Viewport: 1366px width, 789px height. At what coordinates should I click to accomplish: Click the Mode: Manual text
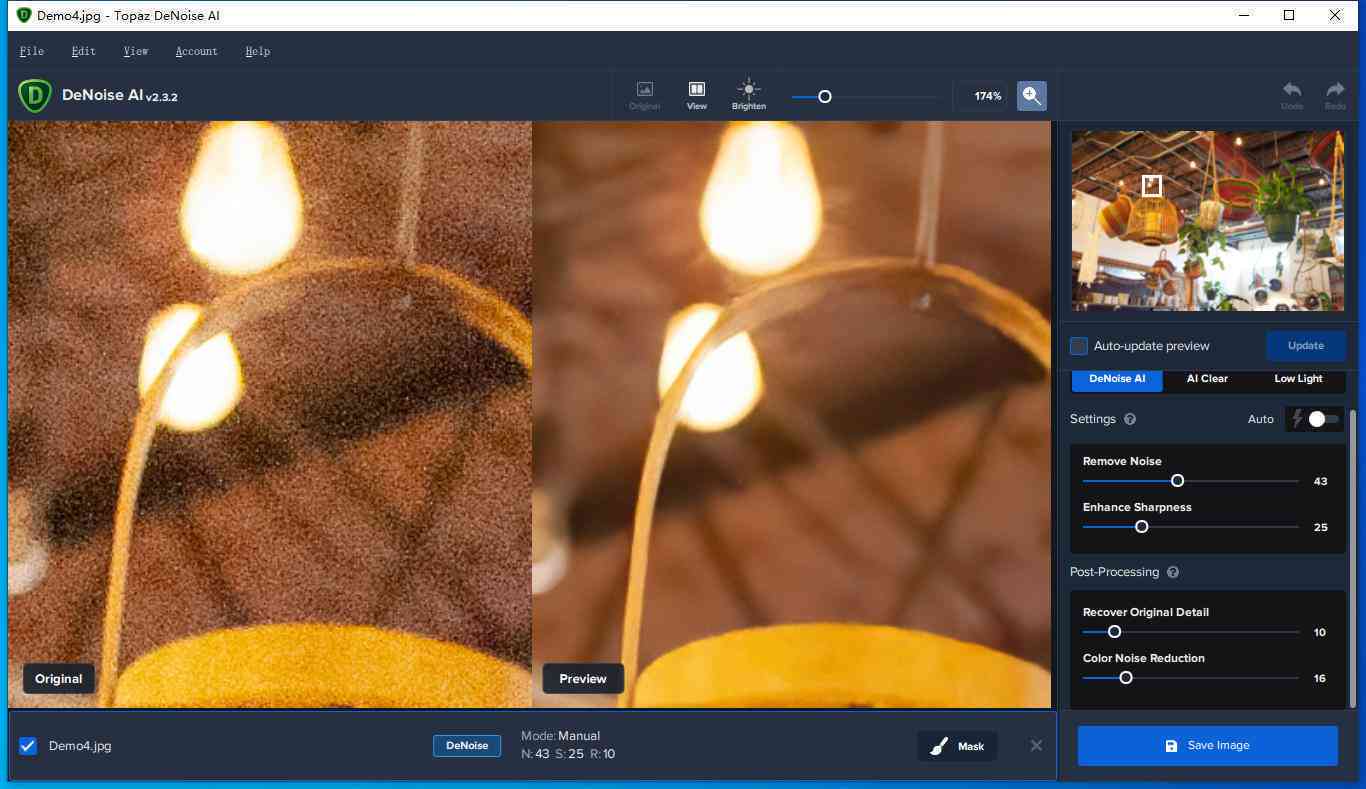560,736
